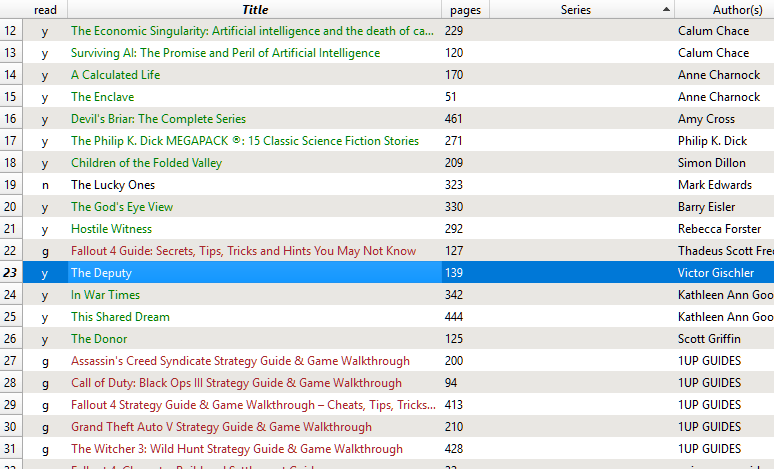This screenshot has height=469, width=774.
Task: Select row number 23 header
Action: coord(10,273)
